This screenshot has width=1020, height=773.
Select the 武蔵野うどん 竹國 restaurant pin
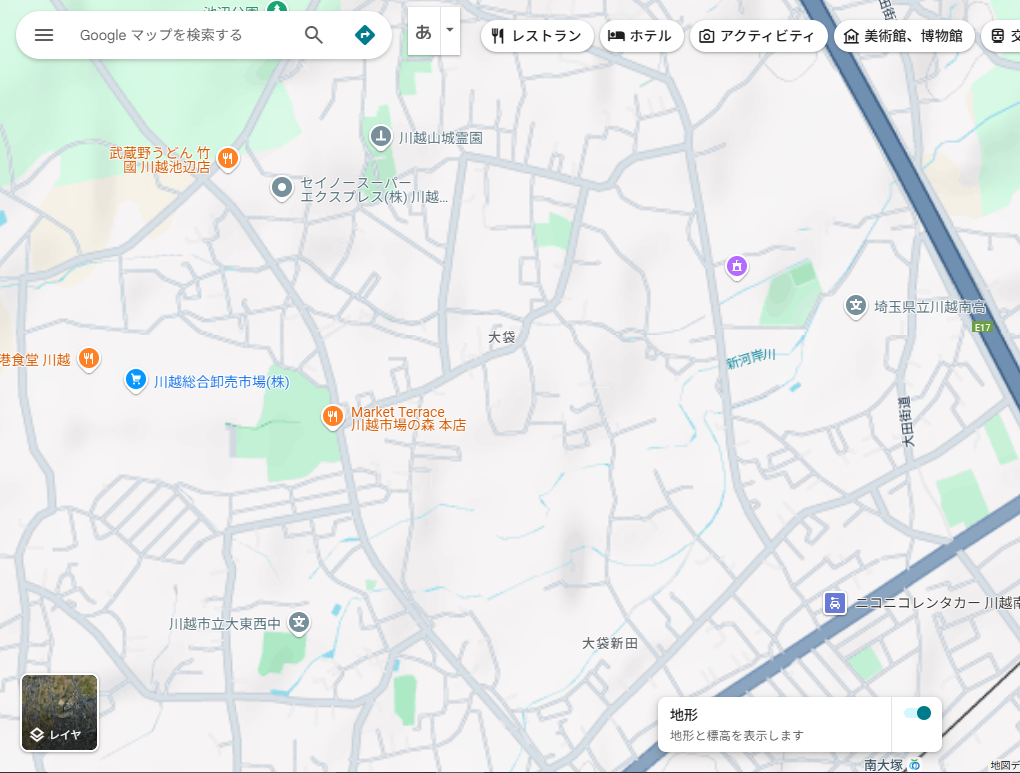[x=227, y=158]
